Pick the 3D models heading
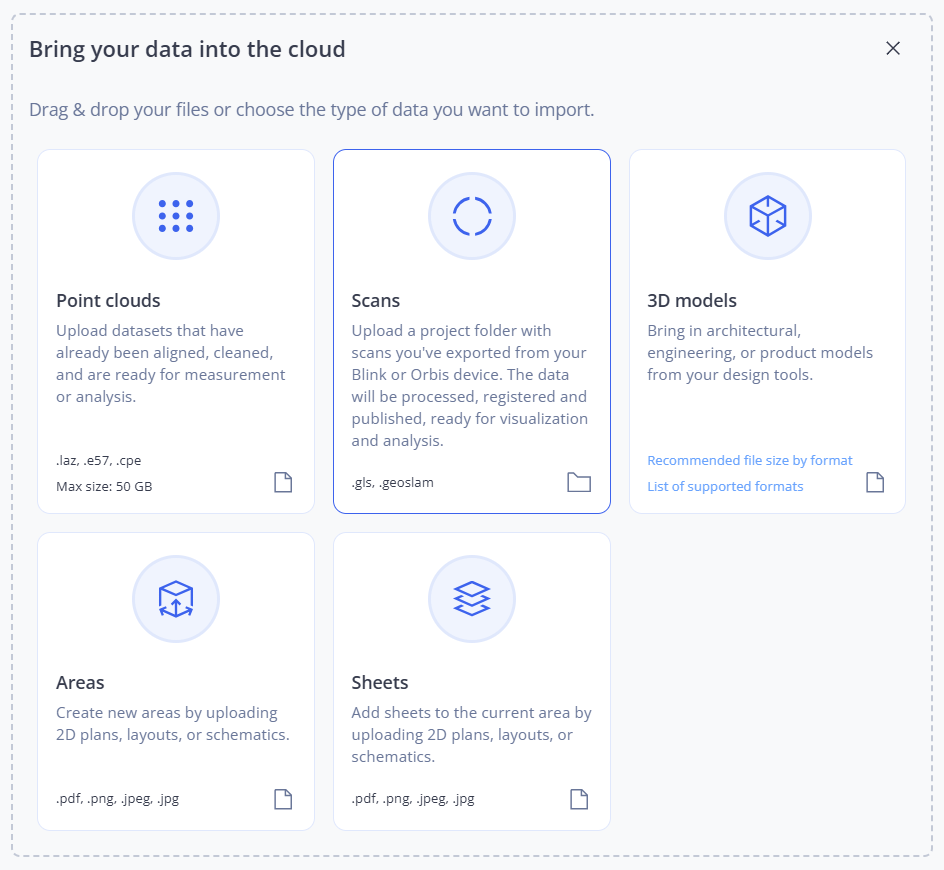The image size is (944, 870). [692, 301]
